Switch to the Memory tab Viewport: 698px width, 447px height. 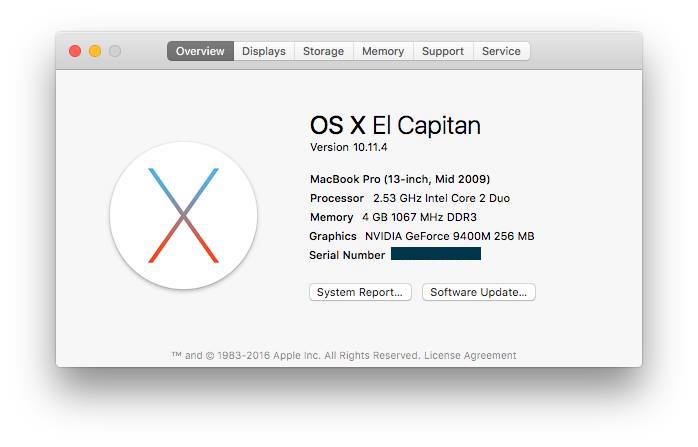(x=383, y=51)
